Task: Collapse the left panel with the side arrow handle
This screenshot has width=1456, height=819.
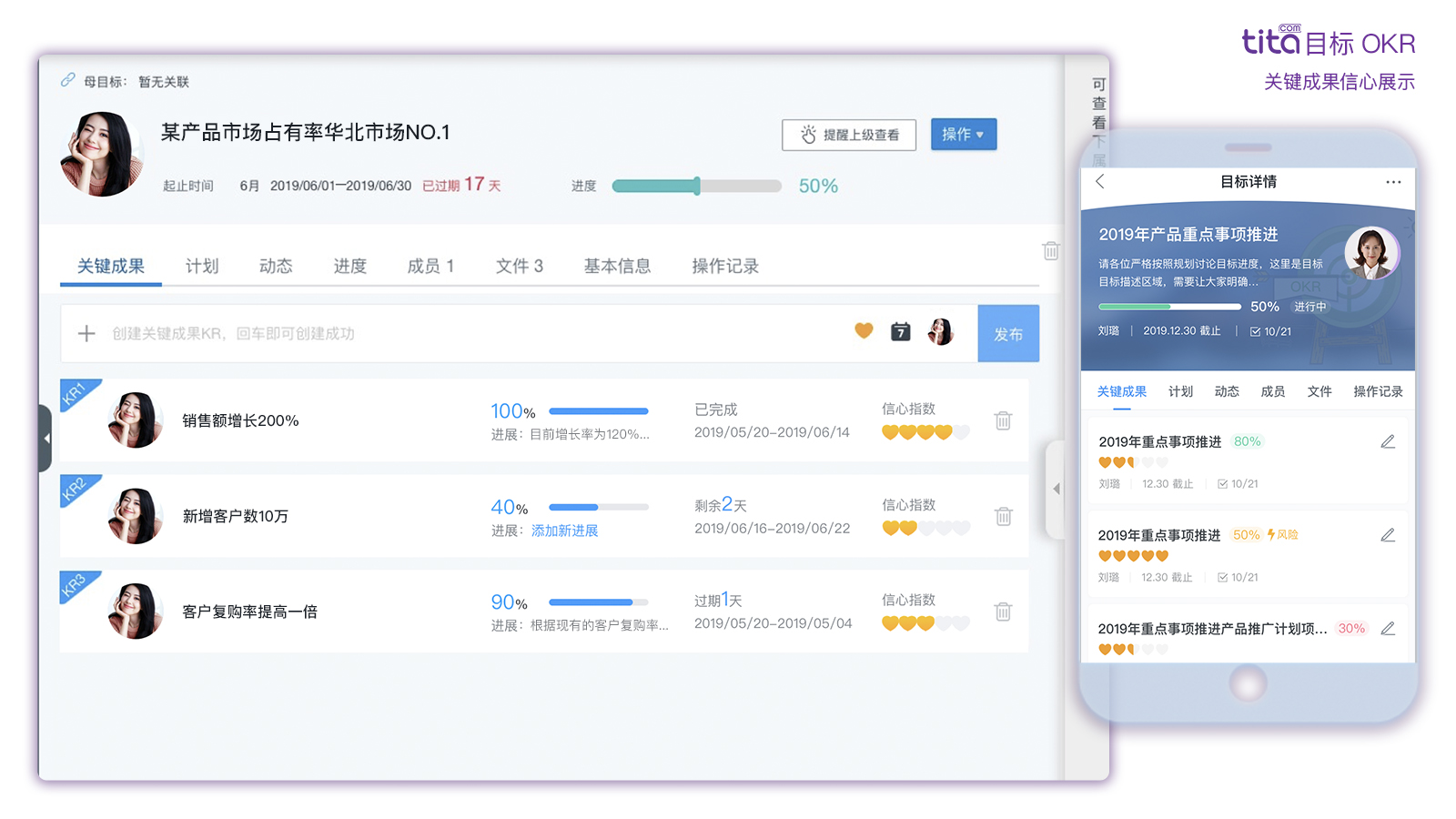Action: [x=47, y=437]
